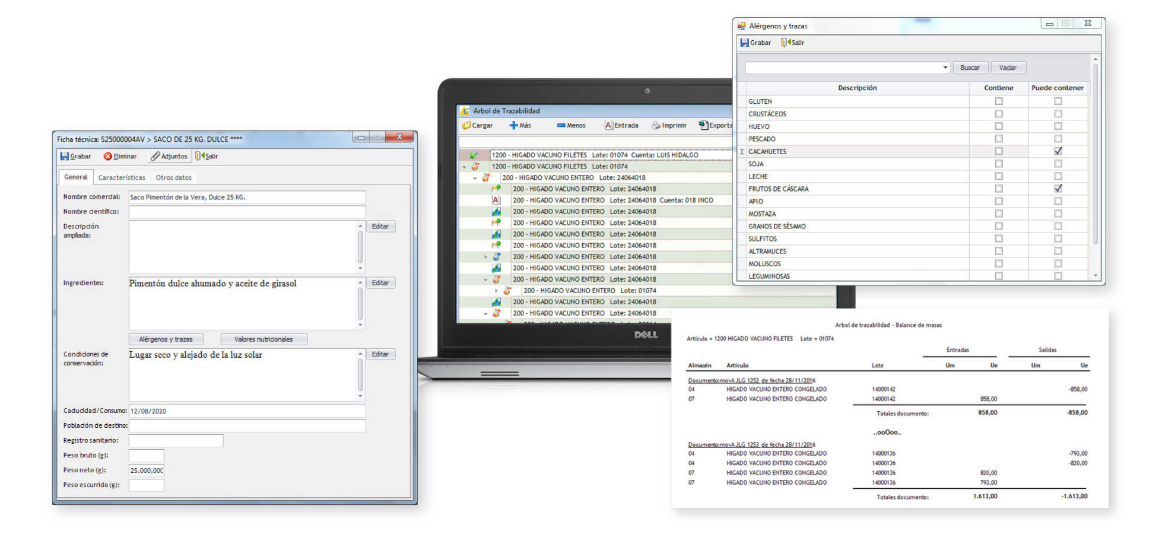This screenshot has height=535, width=1160.
Task: Click the Peso bruto field
Action: click(x=146, y=455)
